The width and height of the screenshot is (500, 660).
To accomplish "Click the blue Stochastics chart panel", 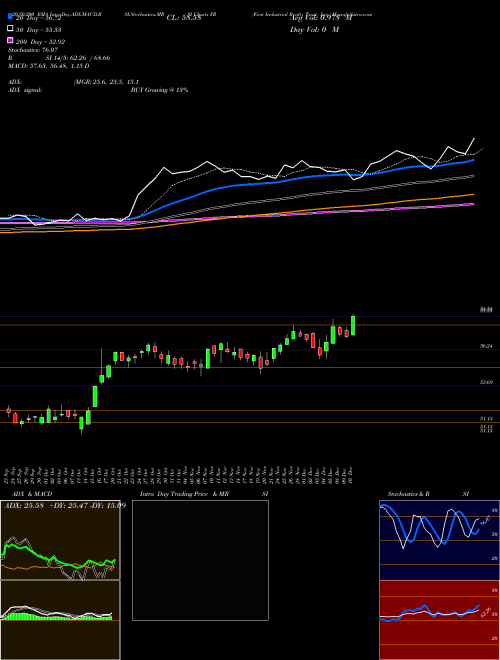I will [x=439, y=540].
